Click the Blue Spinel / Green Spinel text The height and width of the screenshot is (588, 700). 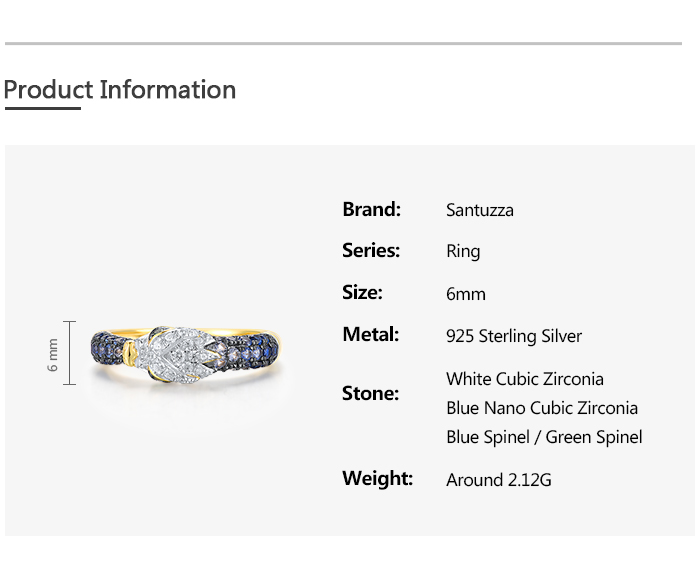[544, 437]
